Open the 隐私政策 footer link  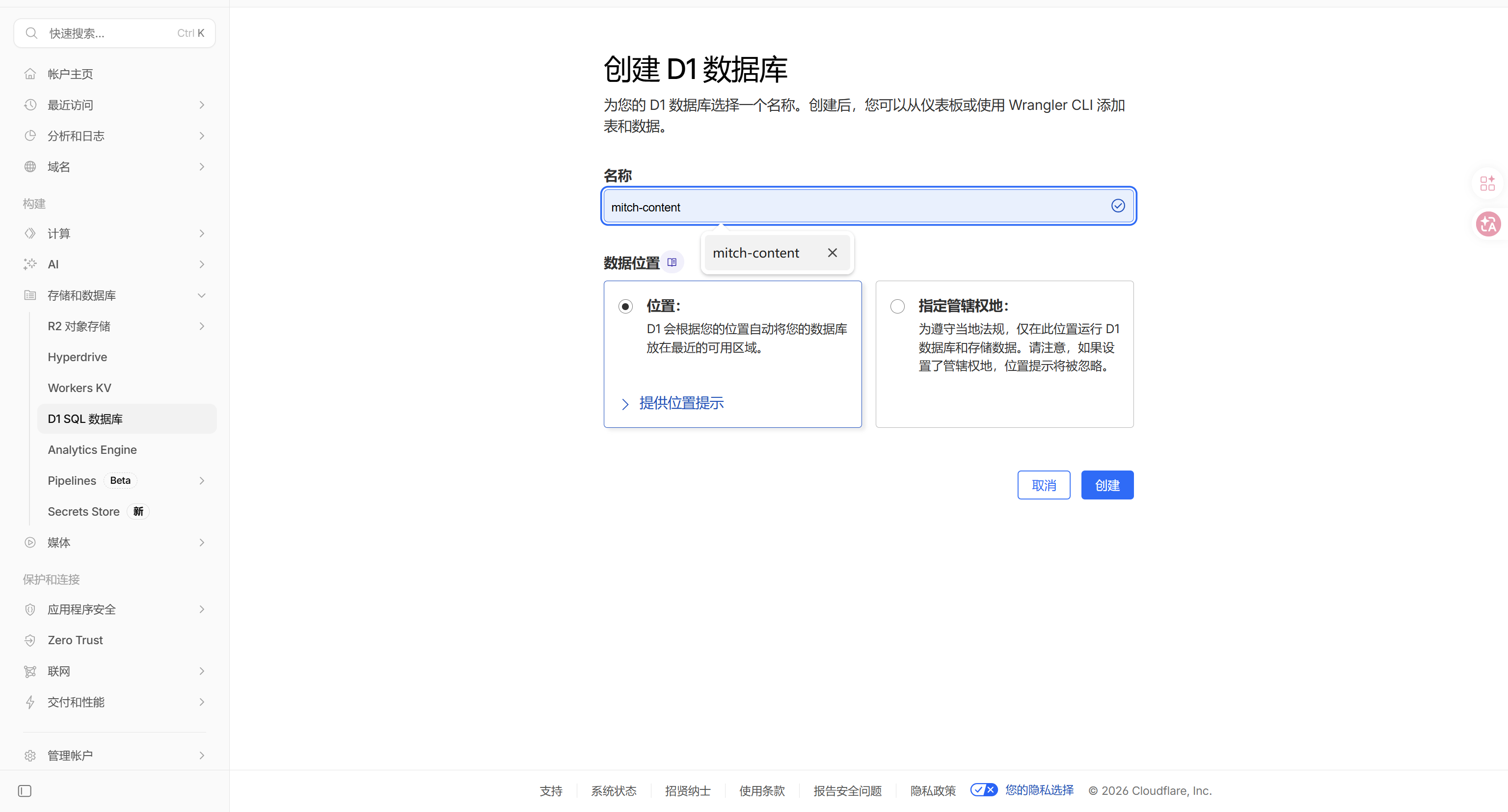coord(933,791)
